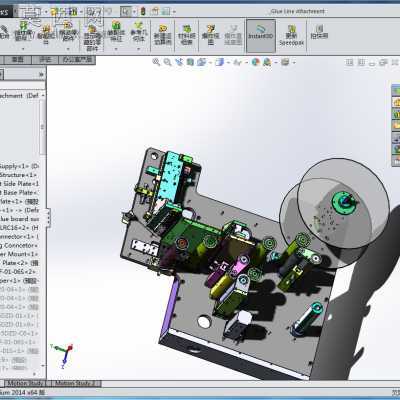Viewport: 400px width, 400px height.
Task: Open the View Orientation dropdown arrow
Action: [x=210, y=62]
